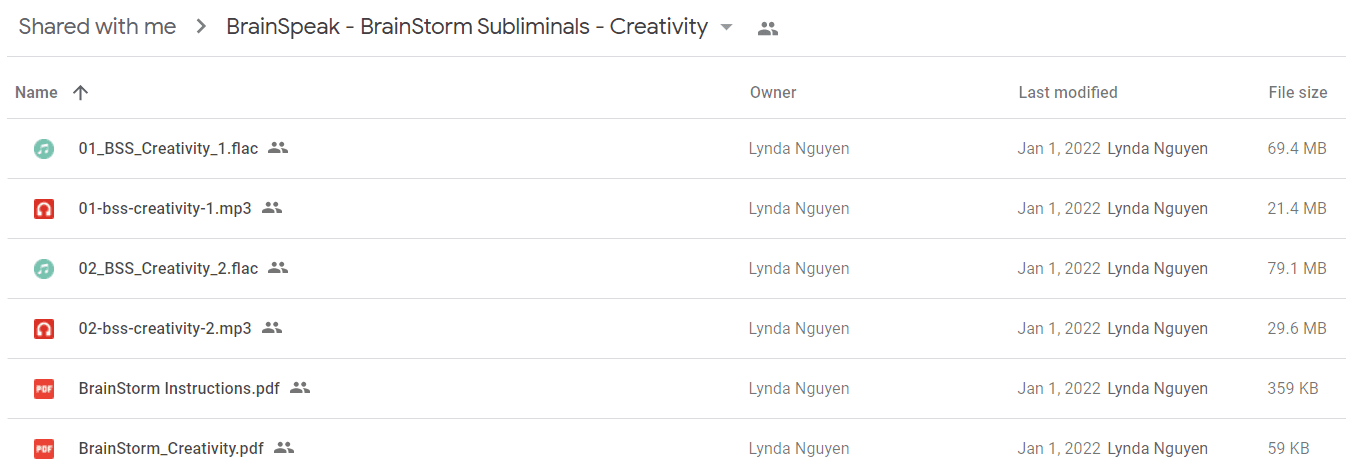1346x476 pixels.
Task: Sort by the Last modified column header
Action: [x=1068, y=92]
